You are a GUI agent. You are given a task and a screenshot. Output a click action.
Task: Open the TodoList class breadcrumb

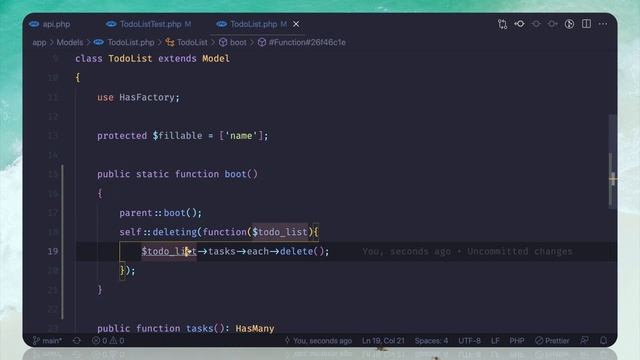pos(187,42)
